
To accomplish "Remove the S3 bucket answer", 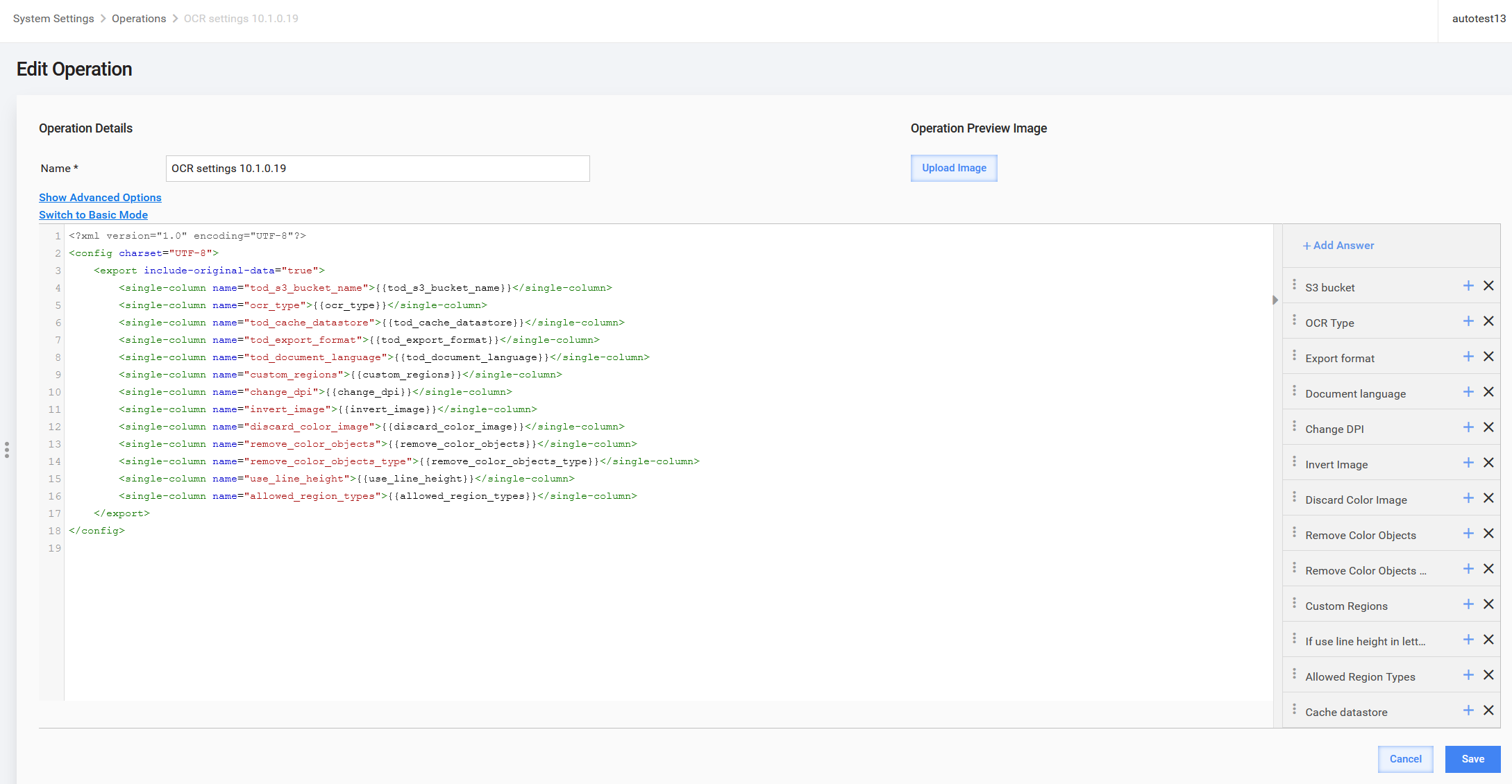I will 1488,286.
